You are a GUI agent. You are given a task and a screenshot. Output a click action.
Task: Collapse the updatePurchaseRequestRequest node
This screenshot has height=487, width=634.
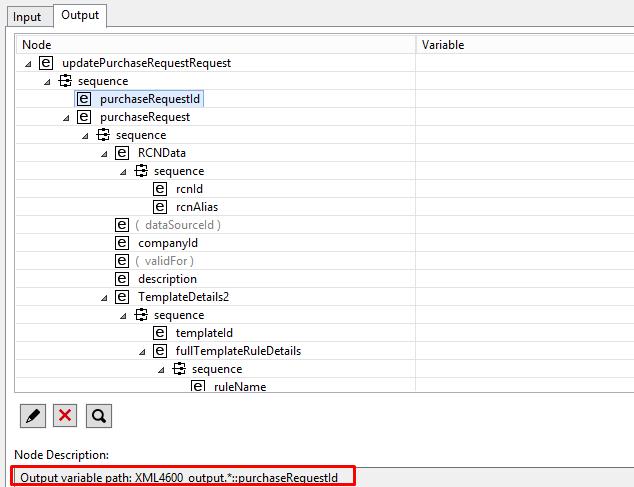point(28,64)
